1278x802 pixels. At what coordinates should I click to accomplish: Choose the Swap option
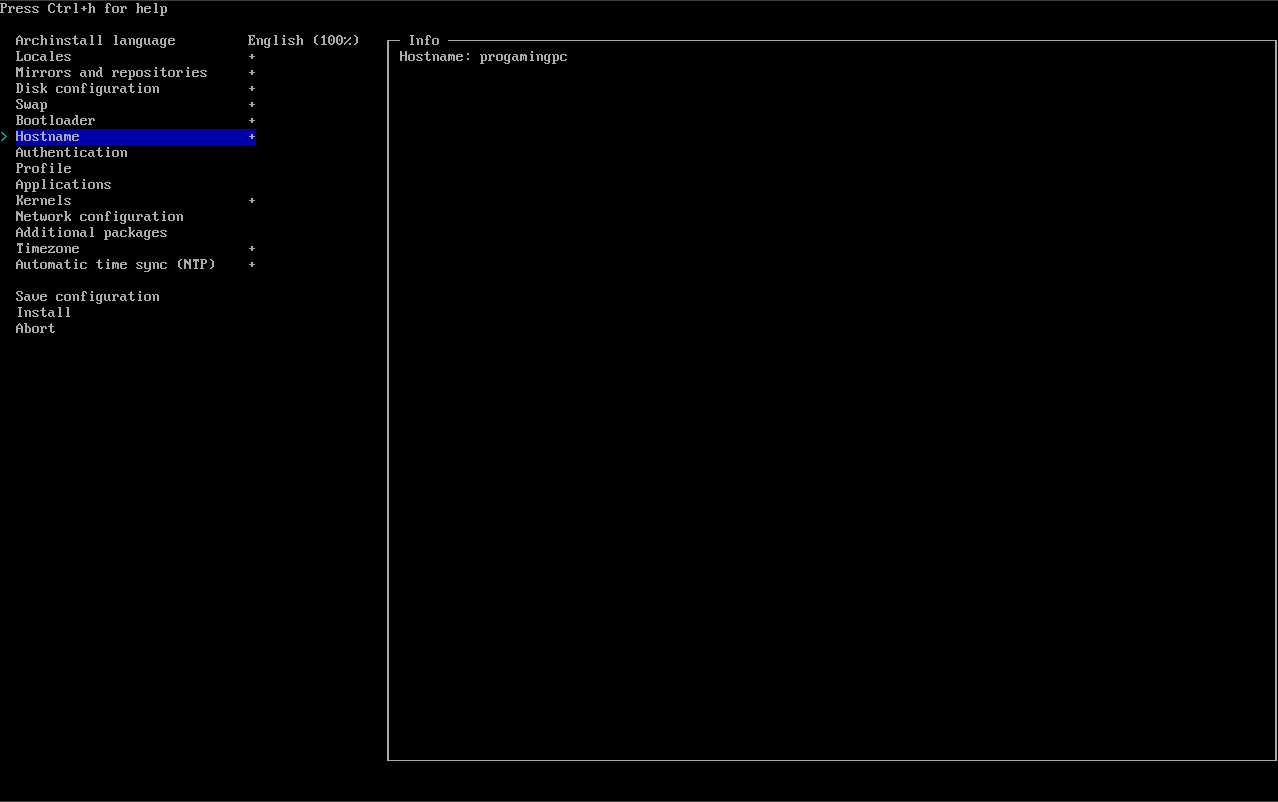[x=31, y=104]
